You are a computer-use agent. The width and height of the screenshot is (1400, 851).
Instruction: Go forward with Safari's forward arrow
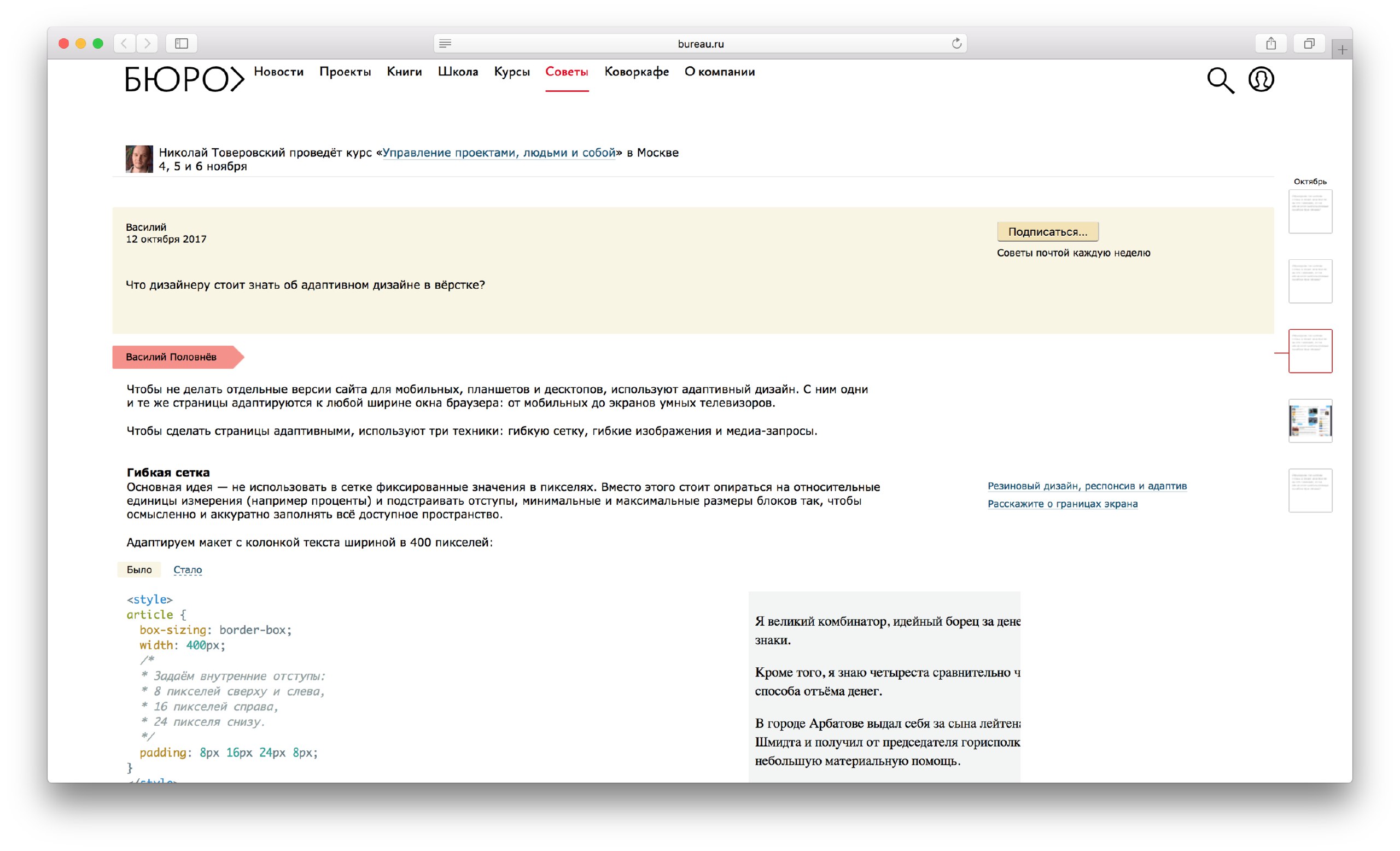pos(147,43)
